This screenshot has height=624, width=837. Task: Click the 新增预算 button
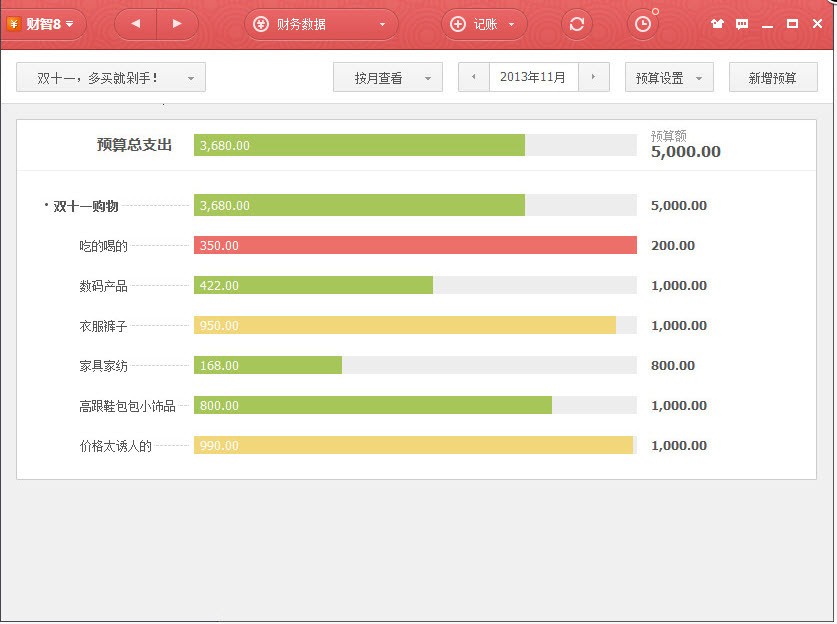pyautogui.click(x=772, y=78)
